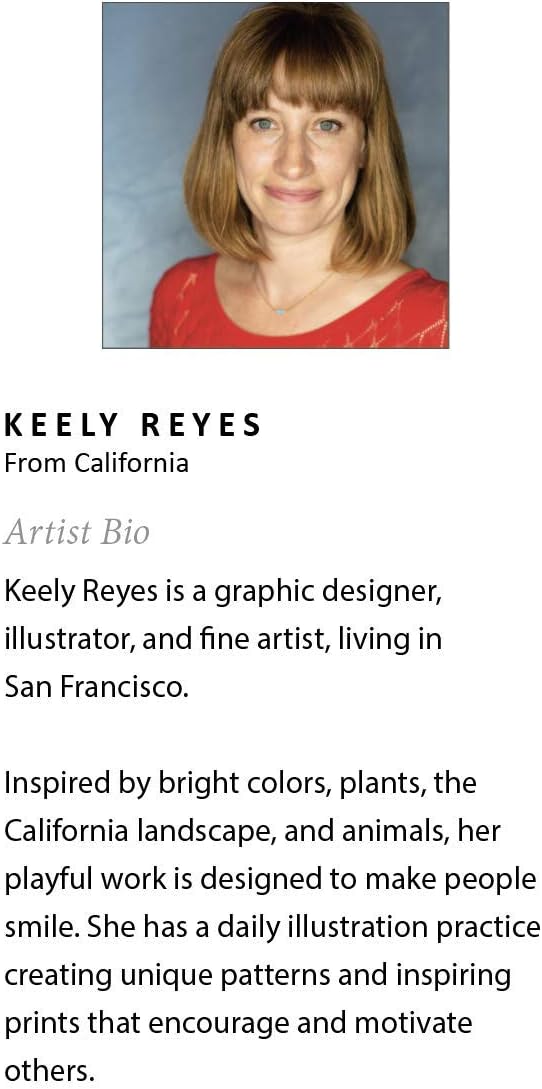Click the line 'playful work is designed to make people'
Image resolution: width=542 pixels, height=1089 pixels.
(x=270, y=880)
